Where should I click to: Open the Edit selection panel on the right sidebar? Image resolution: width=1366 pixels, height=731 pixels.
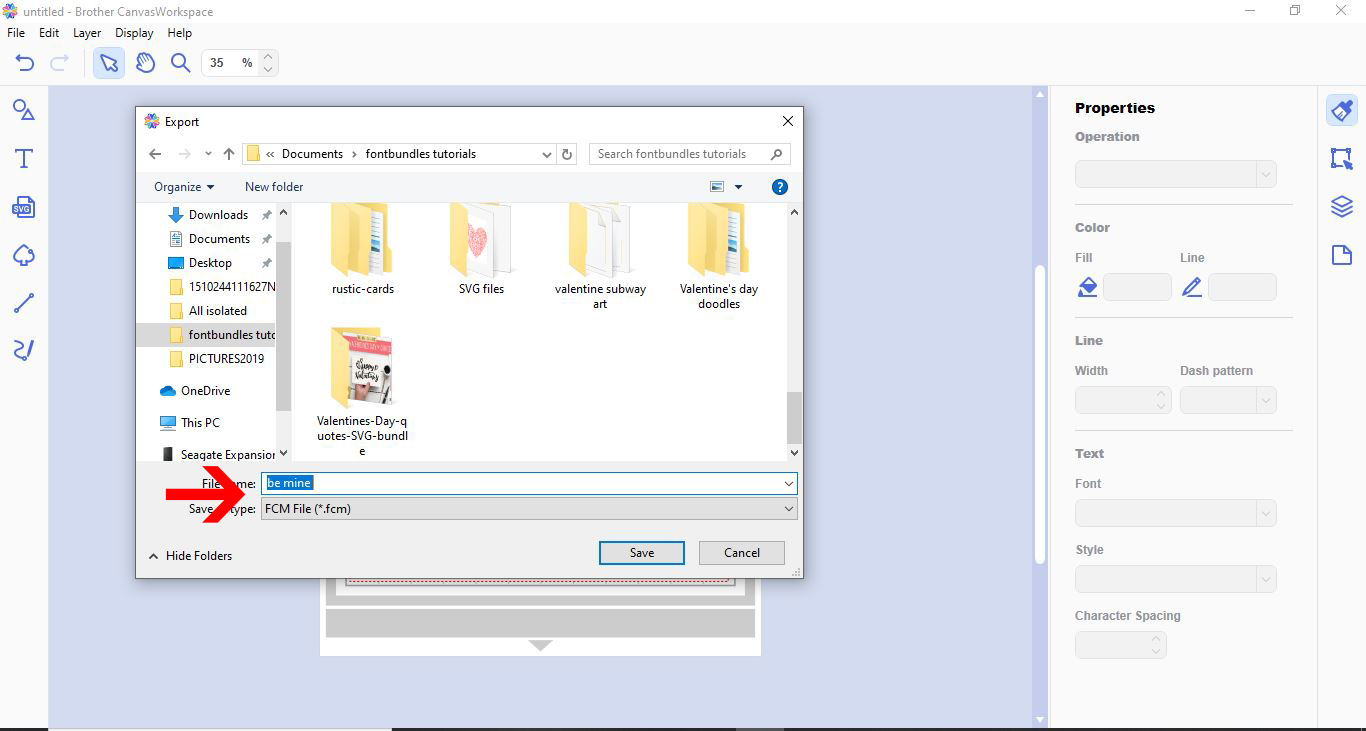[1341, 158]
